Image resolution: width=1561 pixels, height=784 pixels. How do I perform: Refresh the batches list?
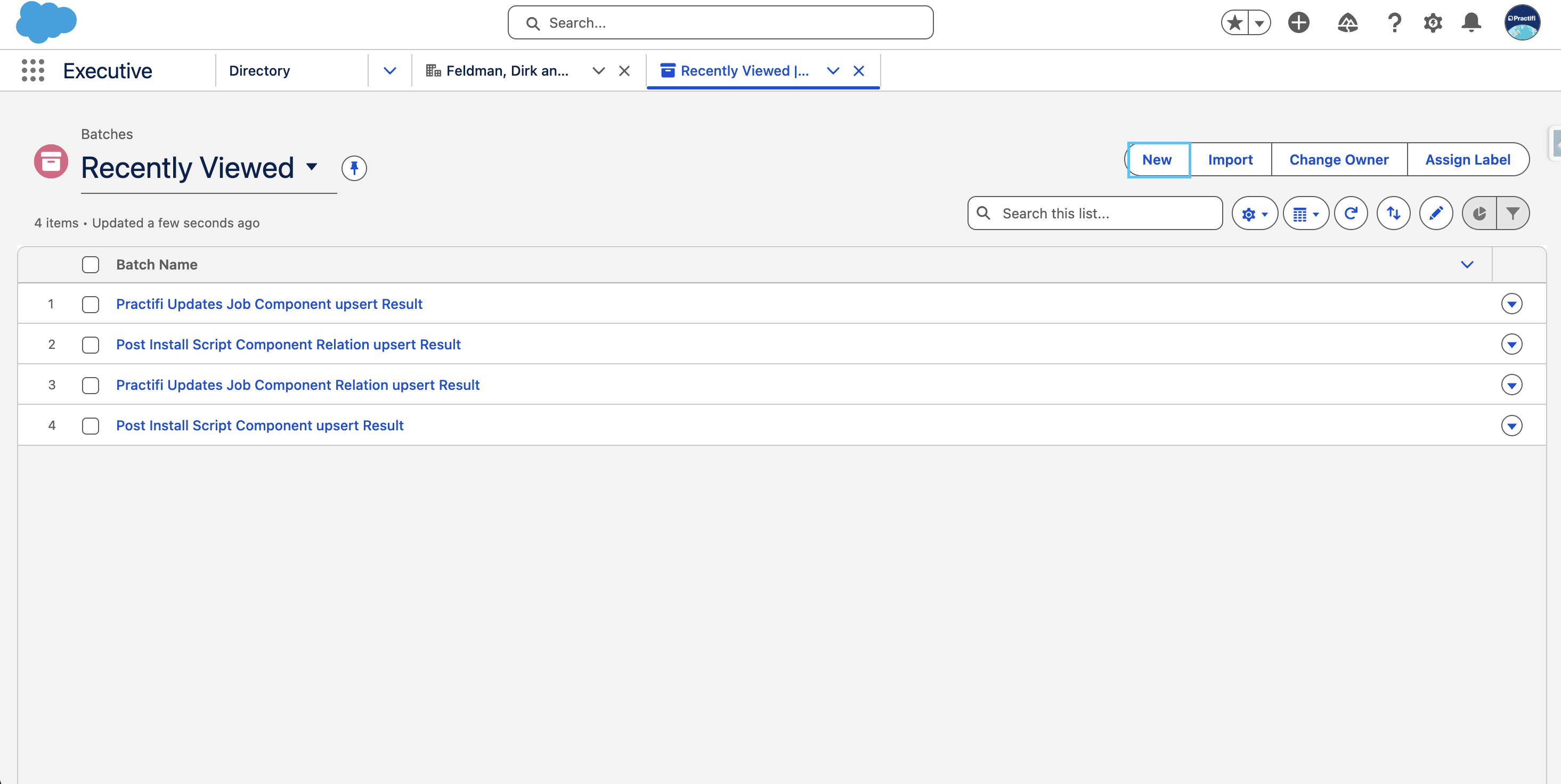1351,213
